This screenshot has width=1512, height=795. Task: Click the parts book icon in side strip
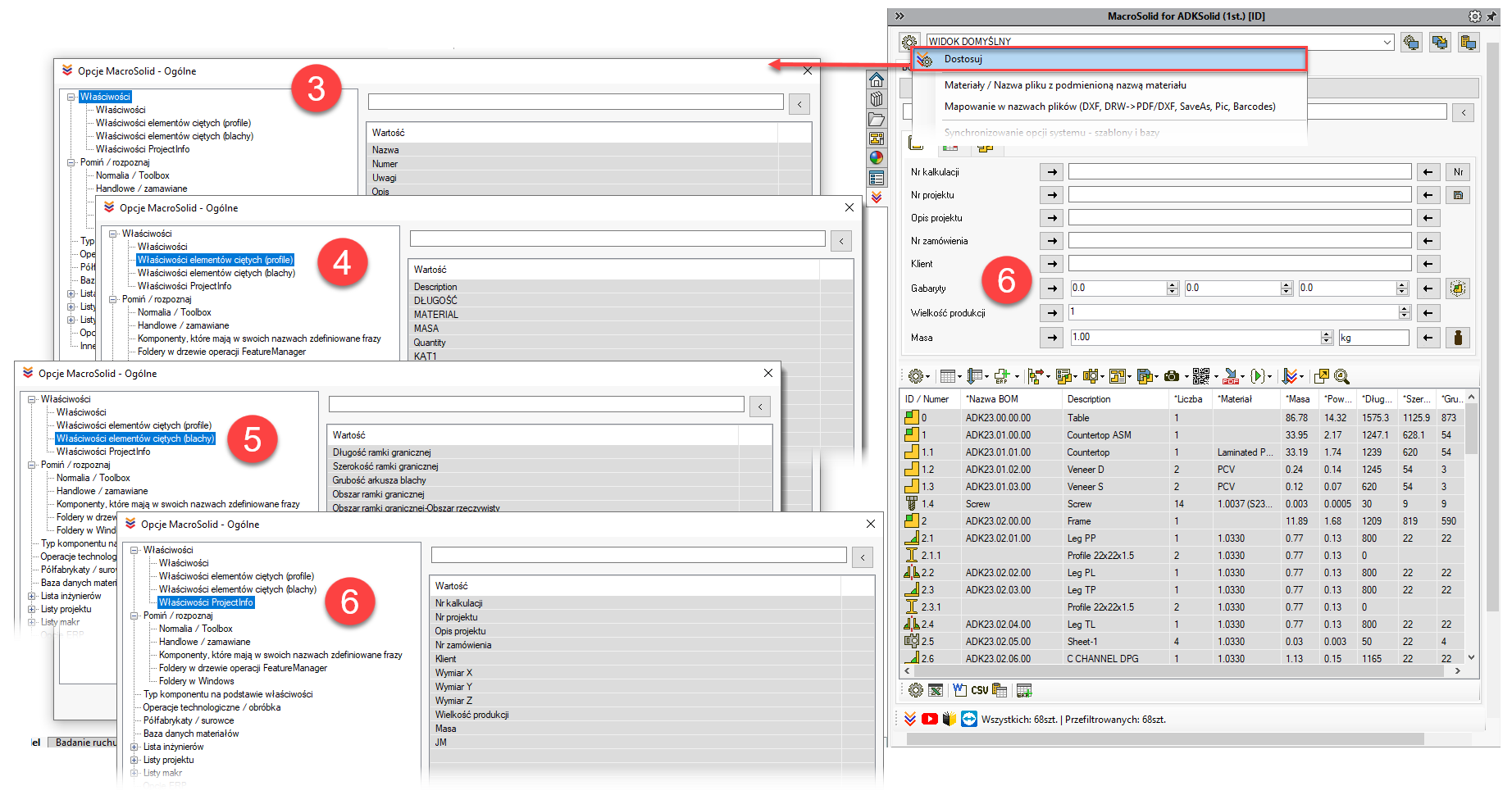tap(877, 99)
